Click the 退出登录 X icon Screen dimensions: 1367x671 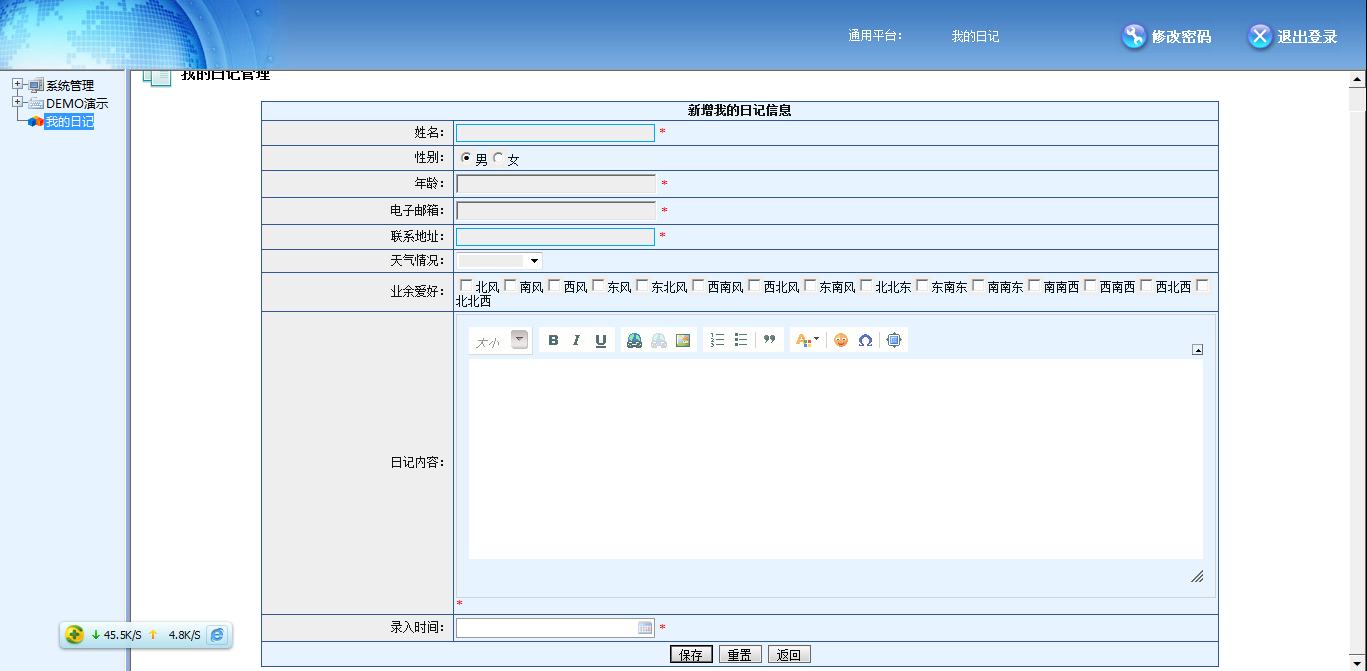pos(1260,36)
